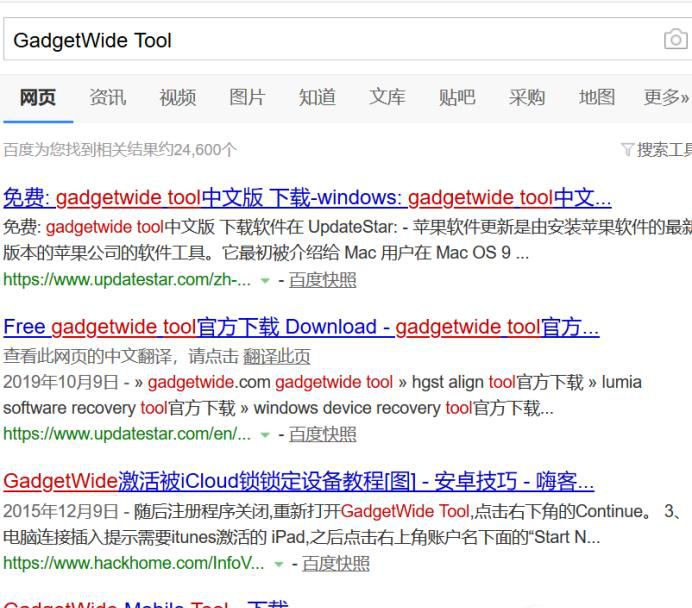
Task: Open the 地图 tab
Action: tap(597, 98)
